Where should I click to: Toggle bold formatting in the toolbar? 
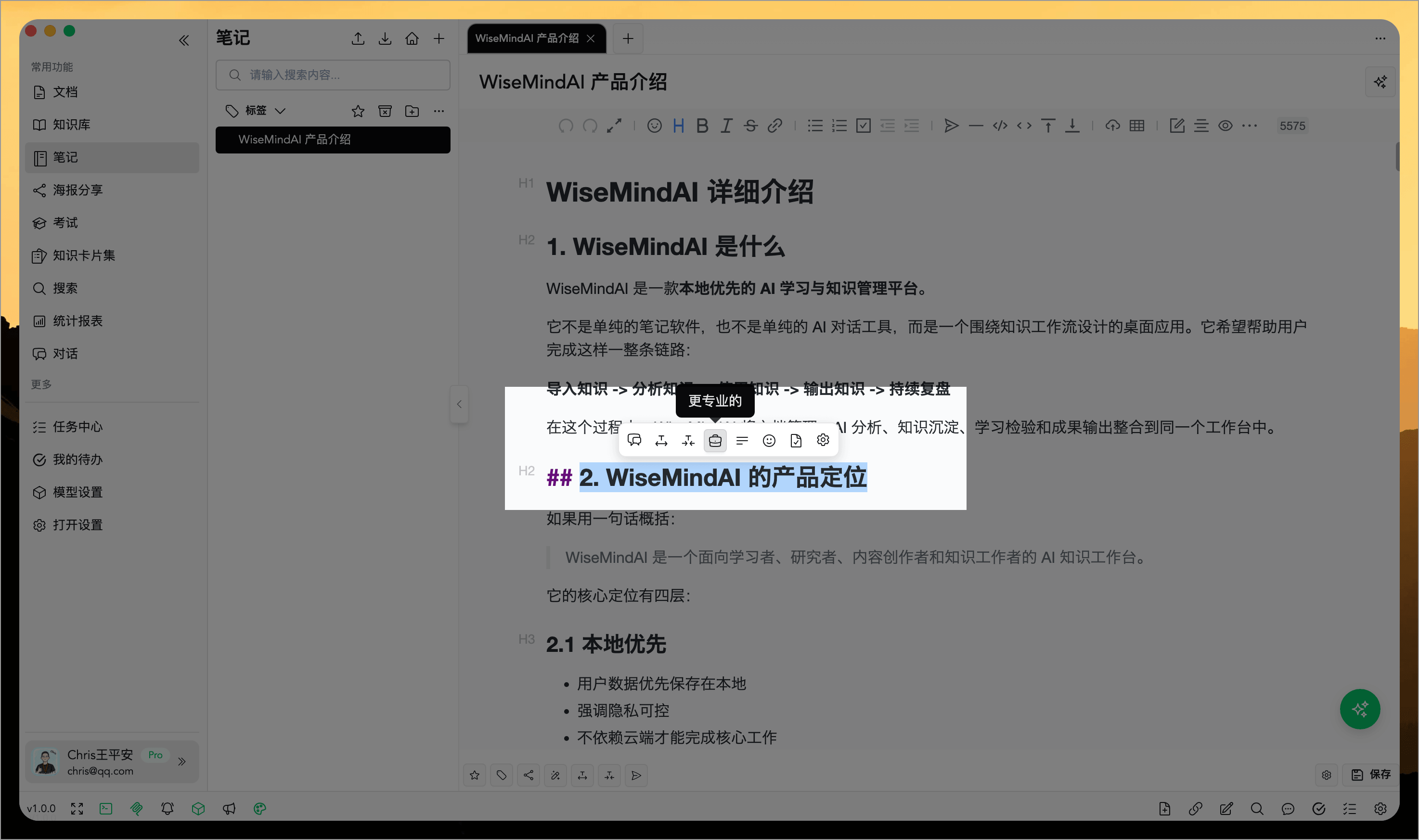pyautogui.click(x=703, y=126)
